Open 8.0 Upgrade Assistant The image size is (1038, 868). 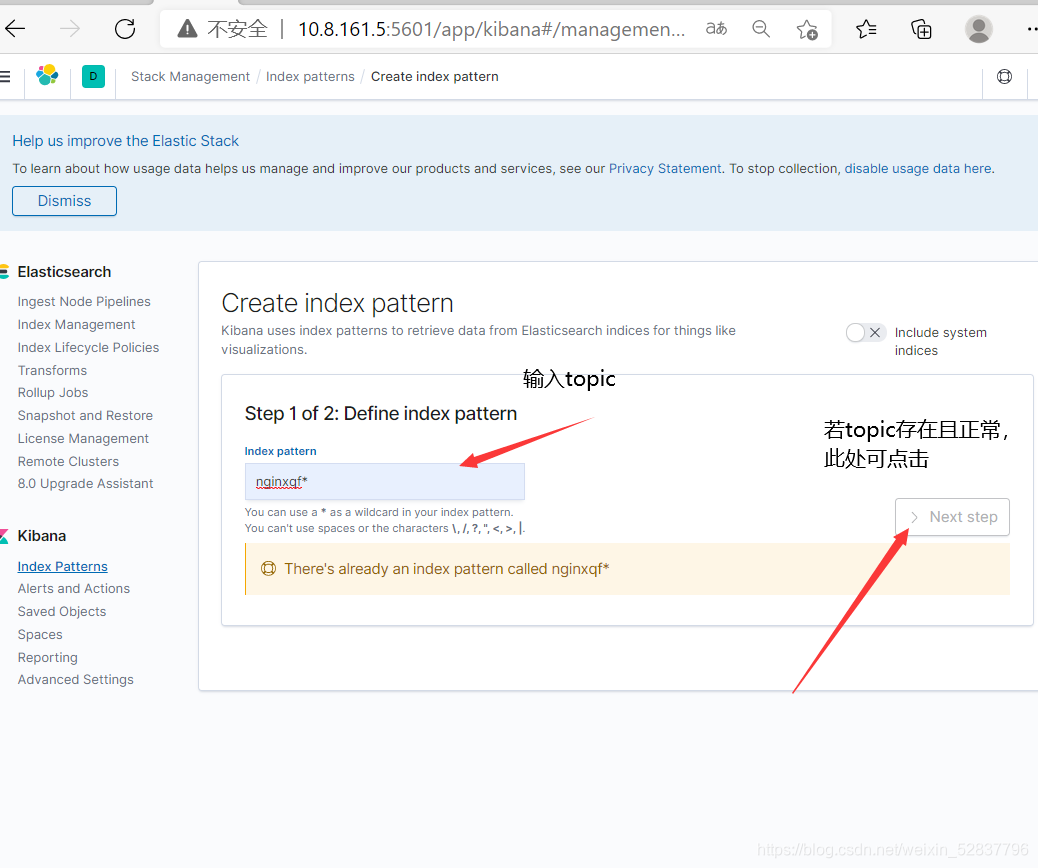point(85,483)
